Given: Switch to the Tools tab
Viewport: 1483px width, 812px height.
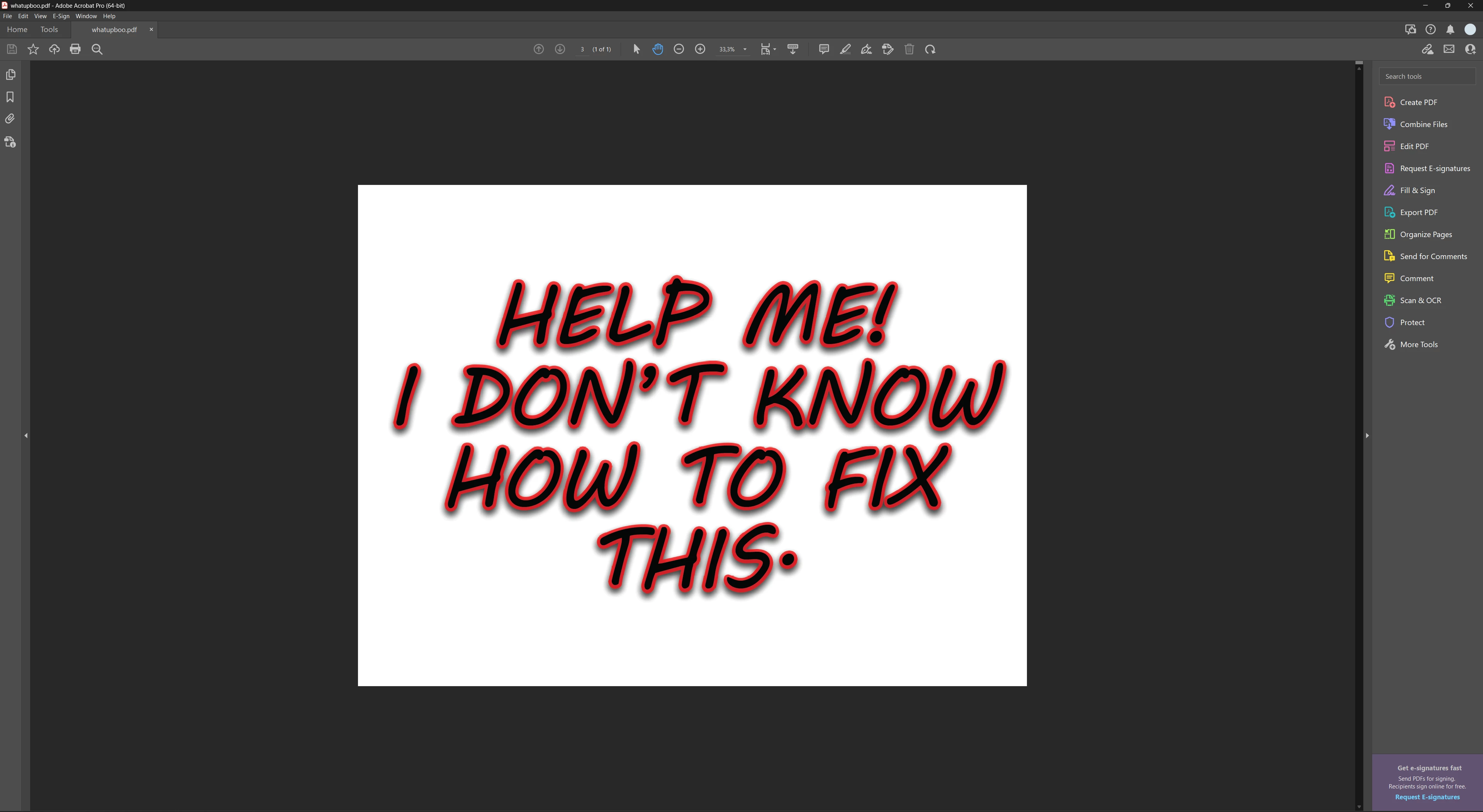Looking at the screenshot, I should click(49, 29).
